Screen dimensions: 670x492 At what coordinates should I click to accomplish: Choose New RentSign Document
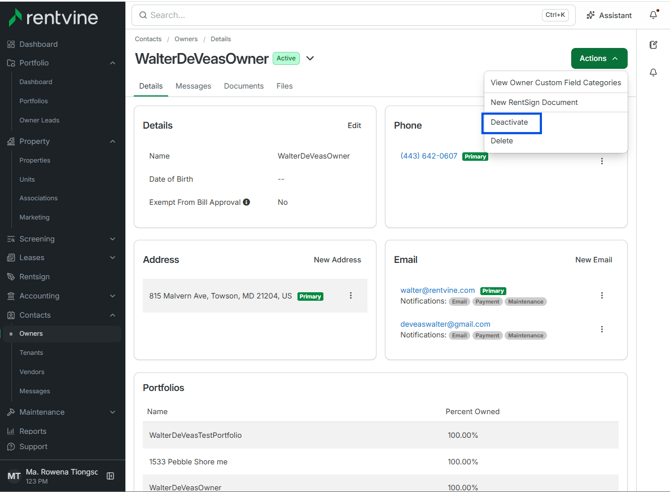555,102
